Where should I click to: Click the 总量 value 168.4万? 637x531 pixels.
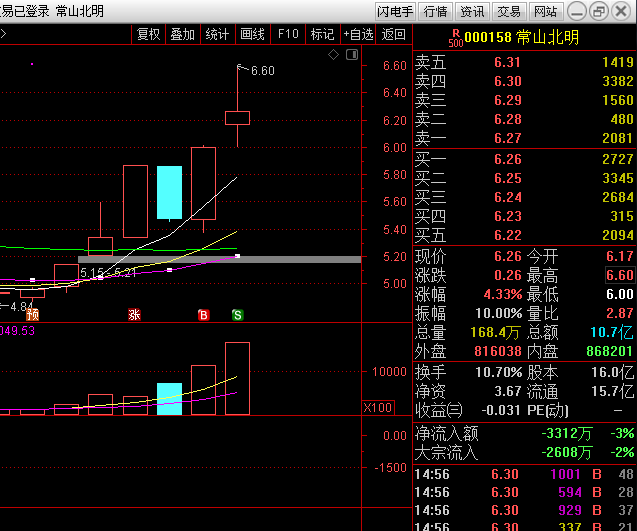point(495,332)
